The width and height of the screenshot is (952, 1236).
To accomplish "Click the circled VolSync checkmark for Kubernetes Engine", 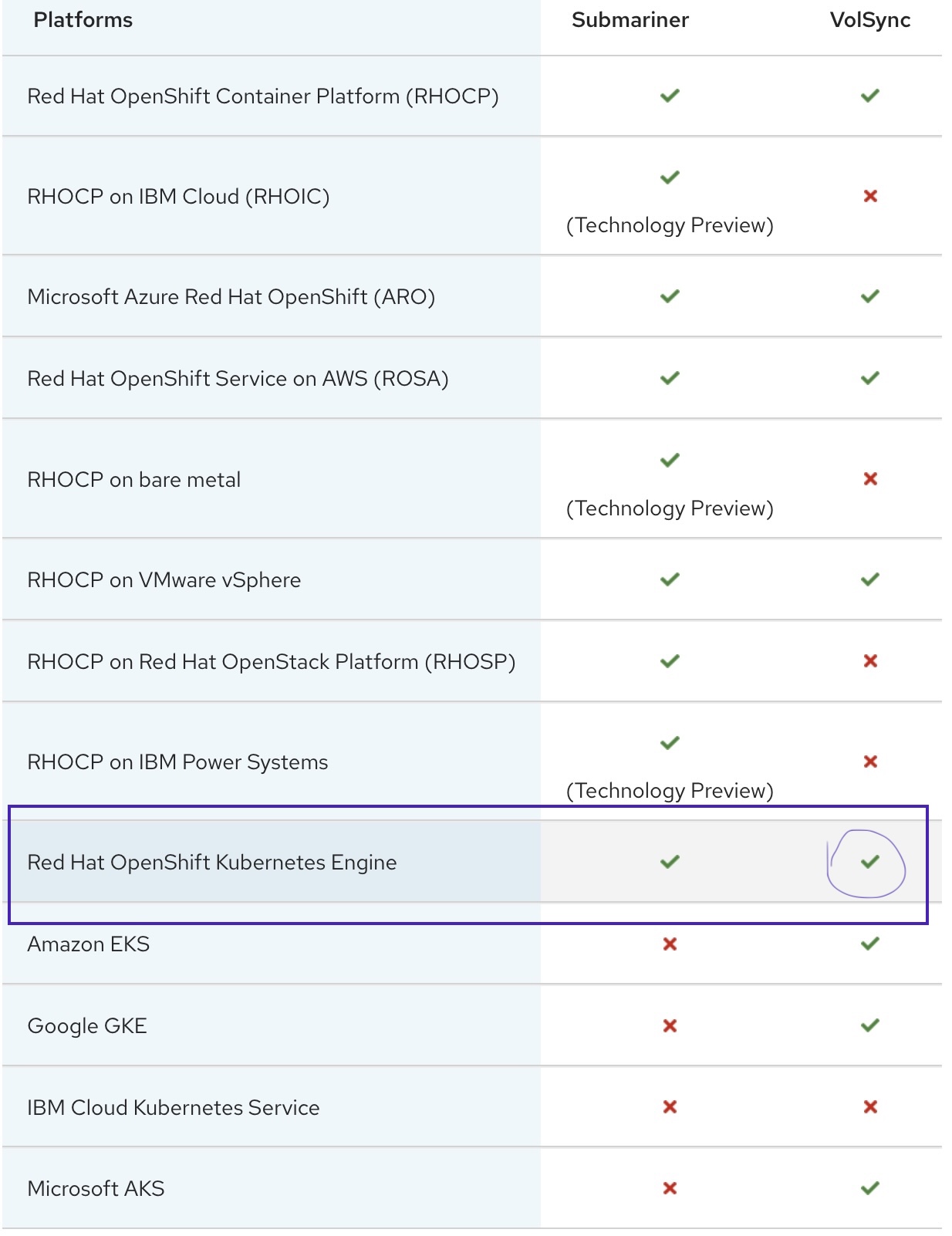I will point(870,862).
